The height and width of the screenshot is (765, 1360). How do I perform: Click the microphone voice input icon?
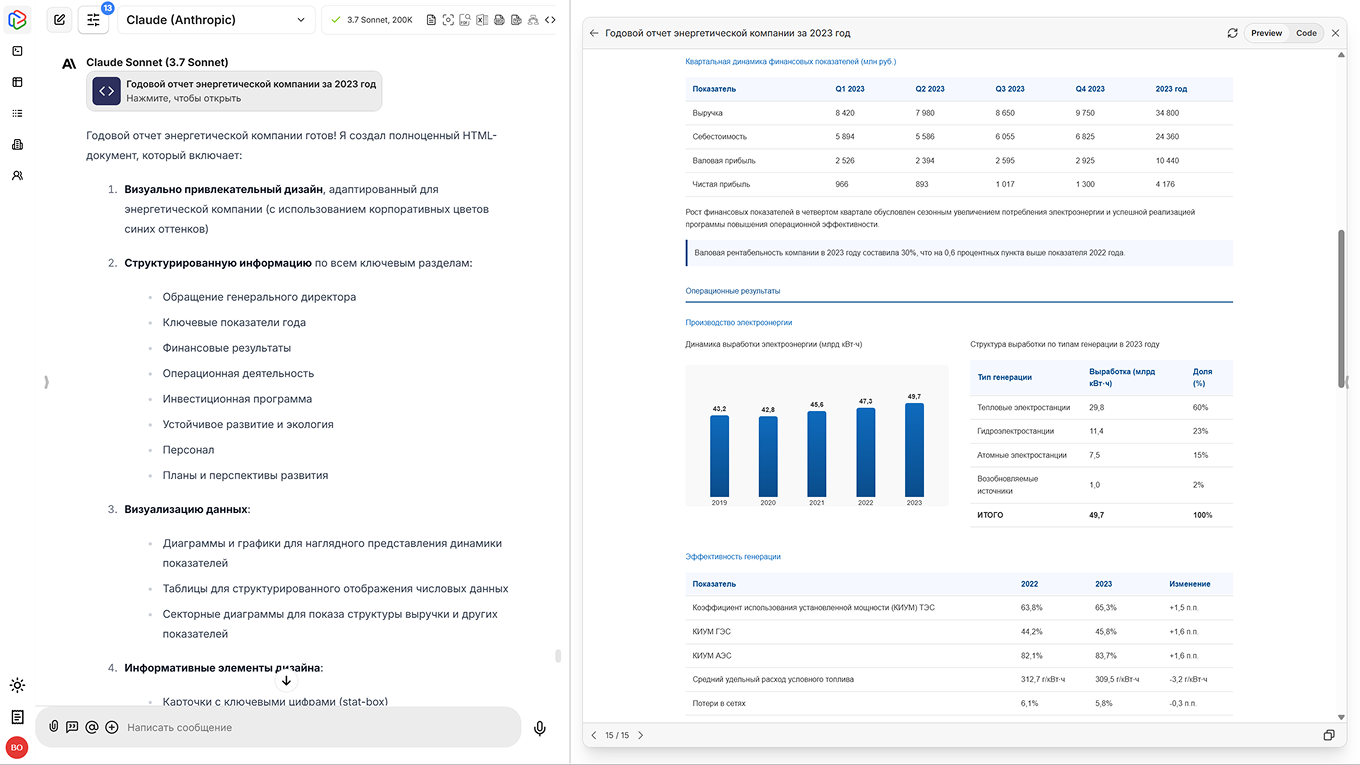coord(540,728)
